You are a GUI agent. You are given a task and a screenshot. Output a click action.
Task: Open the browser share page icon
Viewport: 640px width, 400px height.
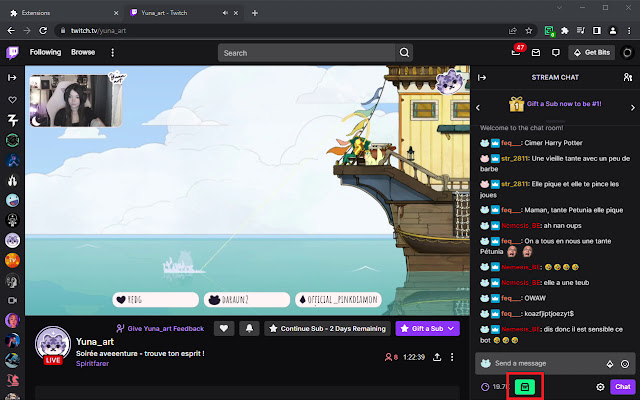[513, 31]
